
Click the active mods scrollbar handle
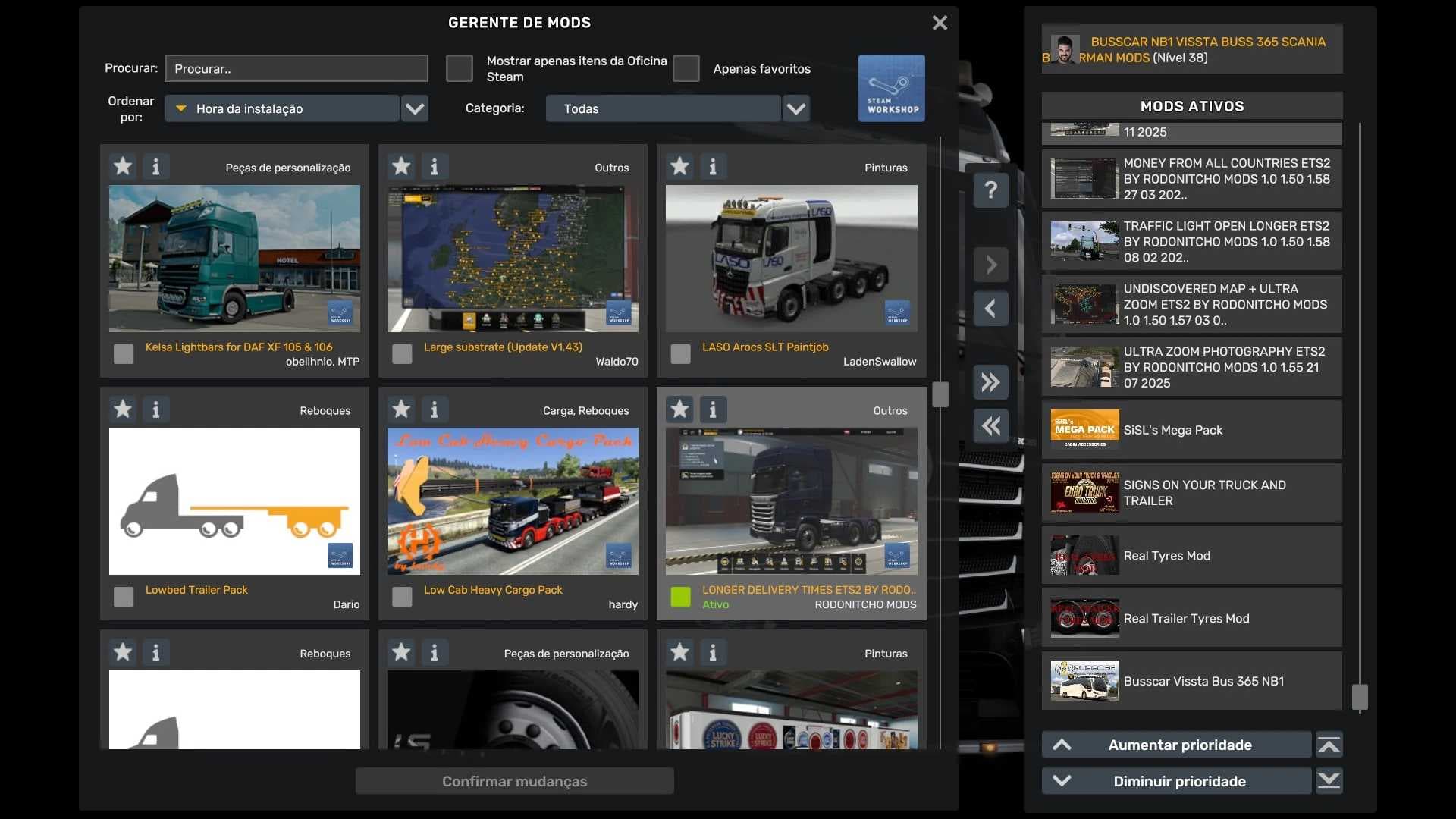pos(1360,698)
